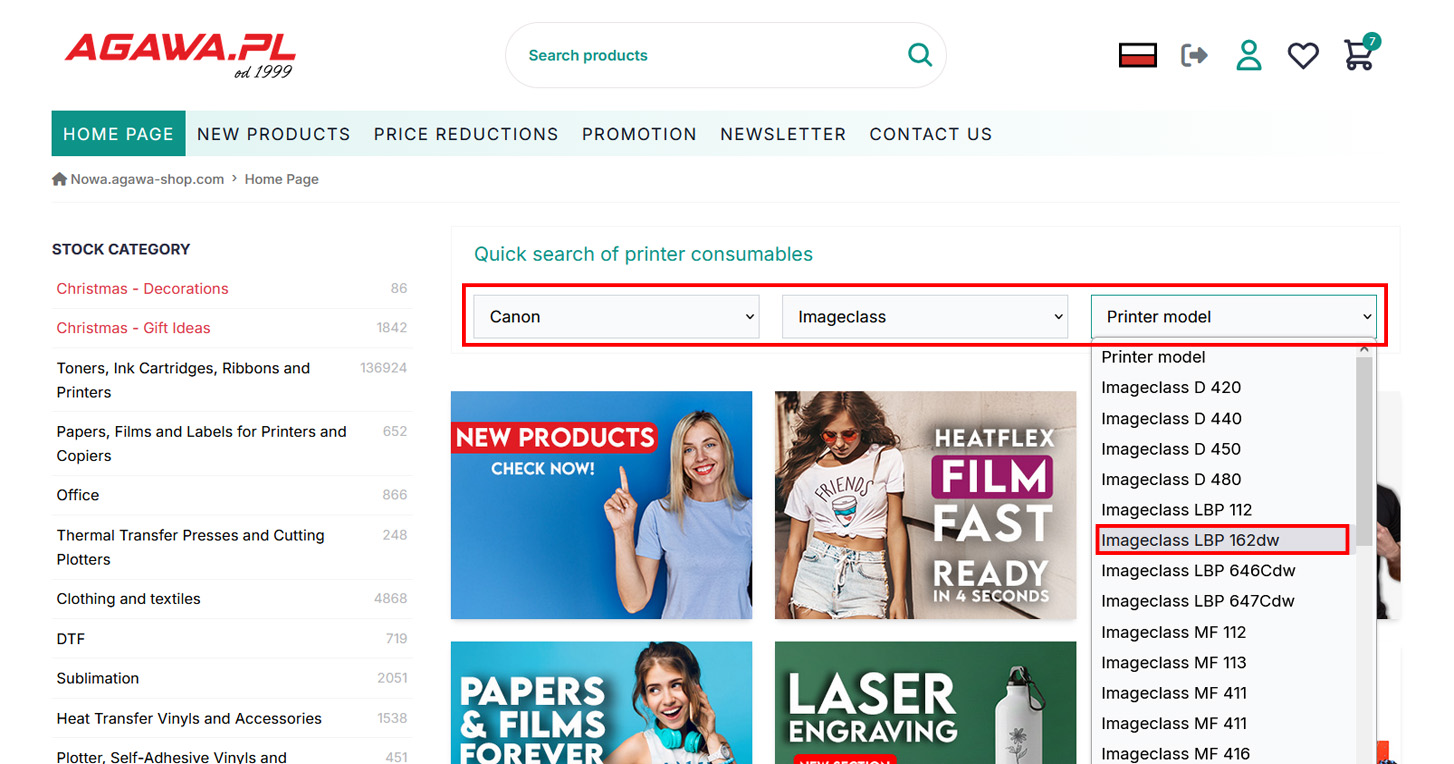
Task: Collapse the Printer model dropdown
Action: [1233, 317]
